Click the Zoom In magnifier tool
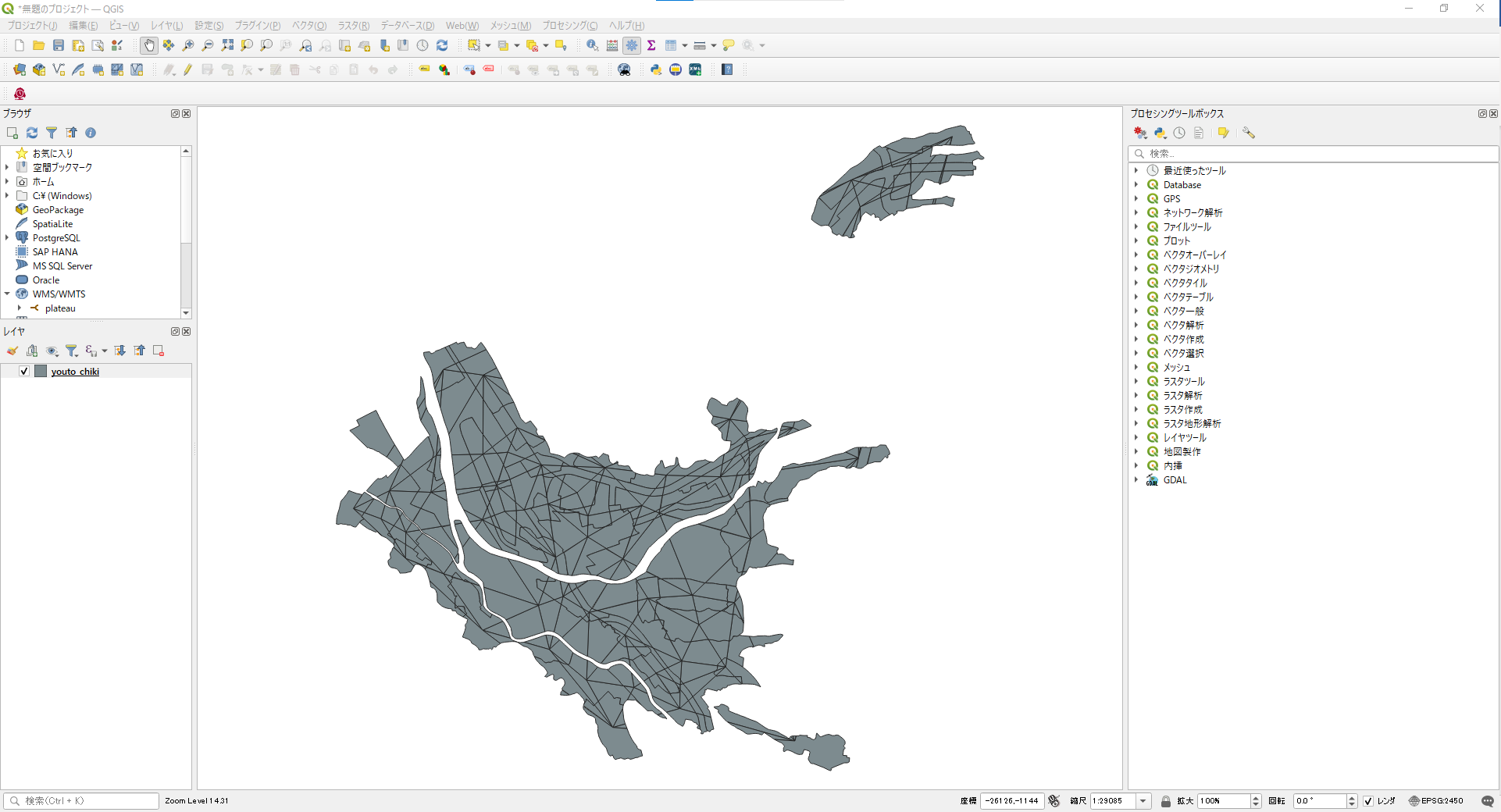The image size is (1501, 812). tap(188, 45)
